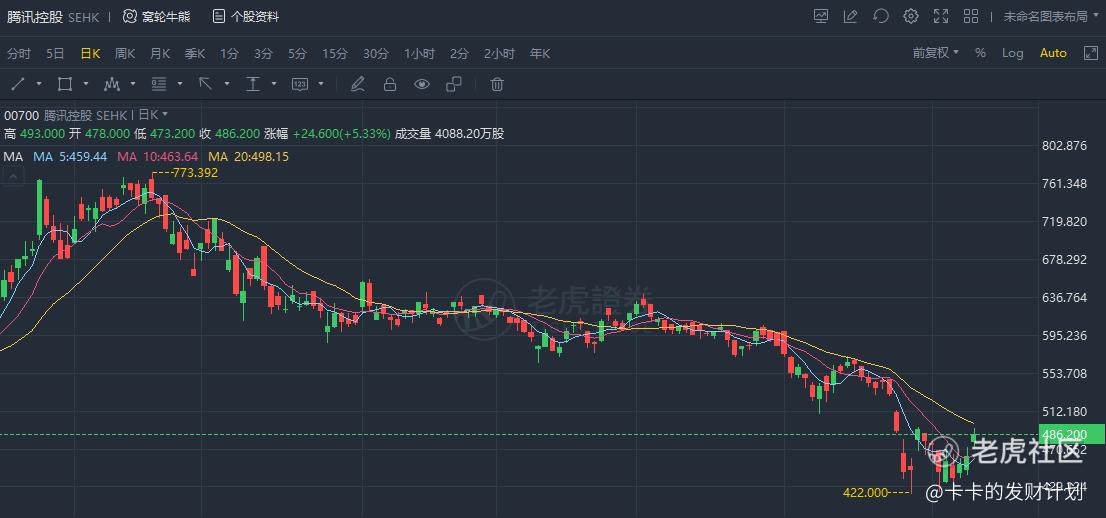Viewport: 1106px width, 518px height.
Task: Toggle Log scale mode
Action: 1013,53
